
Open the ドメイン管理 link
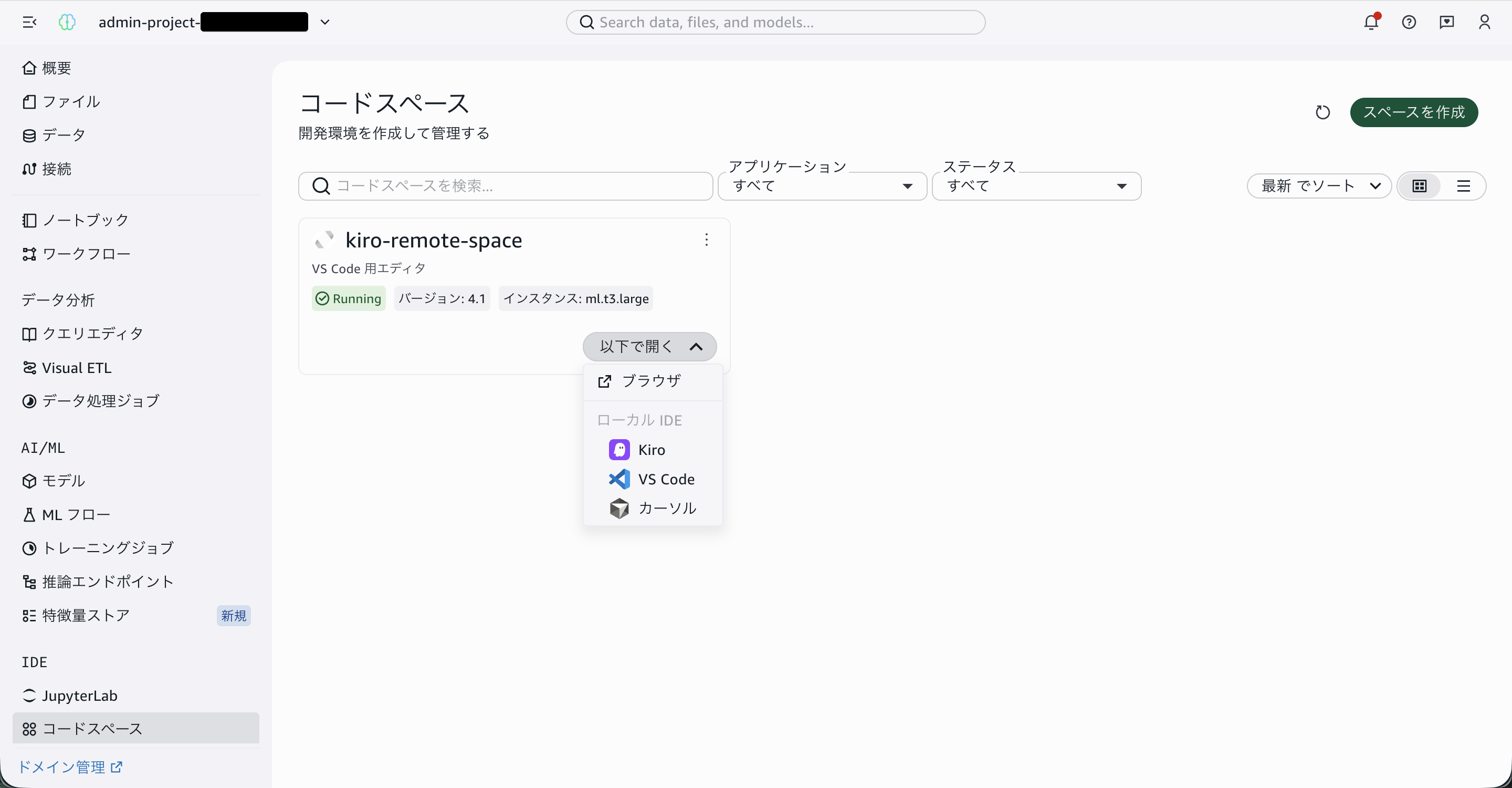[x=70, y=767]
